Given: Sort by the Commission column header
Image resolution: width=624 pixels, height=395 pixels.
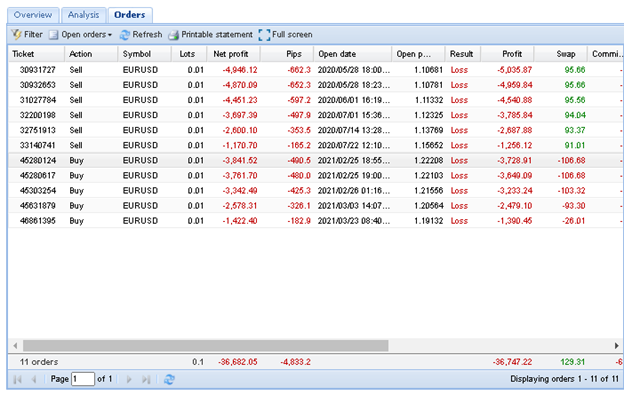Looking at the screenshot, I should coord(606,54).
